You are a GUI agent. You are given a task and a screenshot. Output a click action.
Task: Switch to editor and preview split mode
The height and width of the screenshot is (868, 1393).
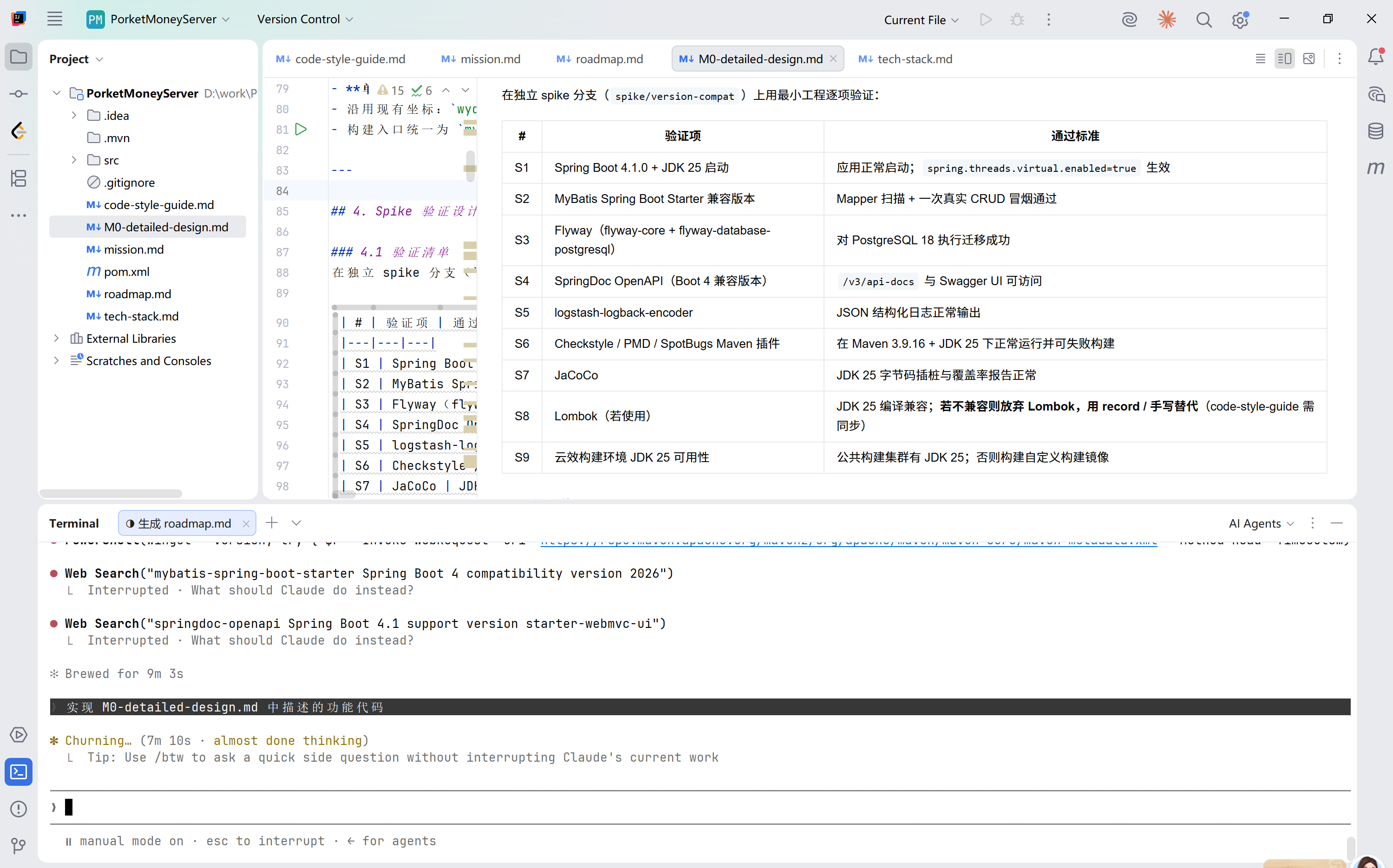coord(1284,59)
